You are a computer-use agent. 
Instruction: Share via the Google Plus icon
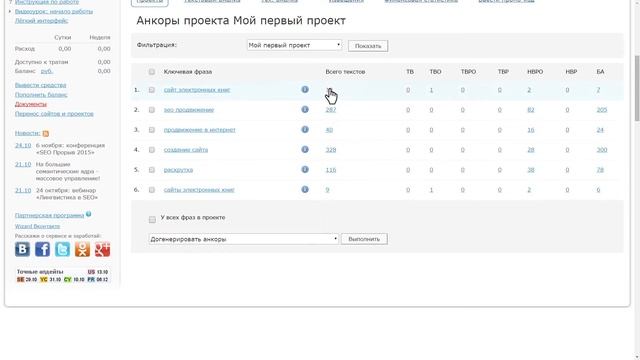pos(102,249)
